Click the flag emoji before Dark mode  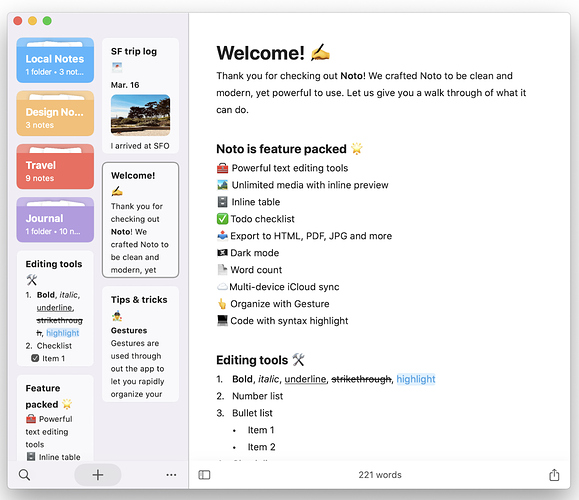click(222, 253)
